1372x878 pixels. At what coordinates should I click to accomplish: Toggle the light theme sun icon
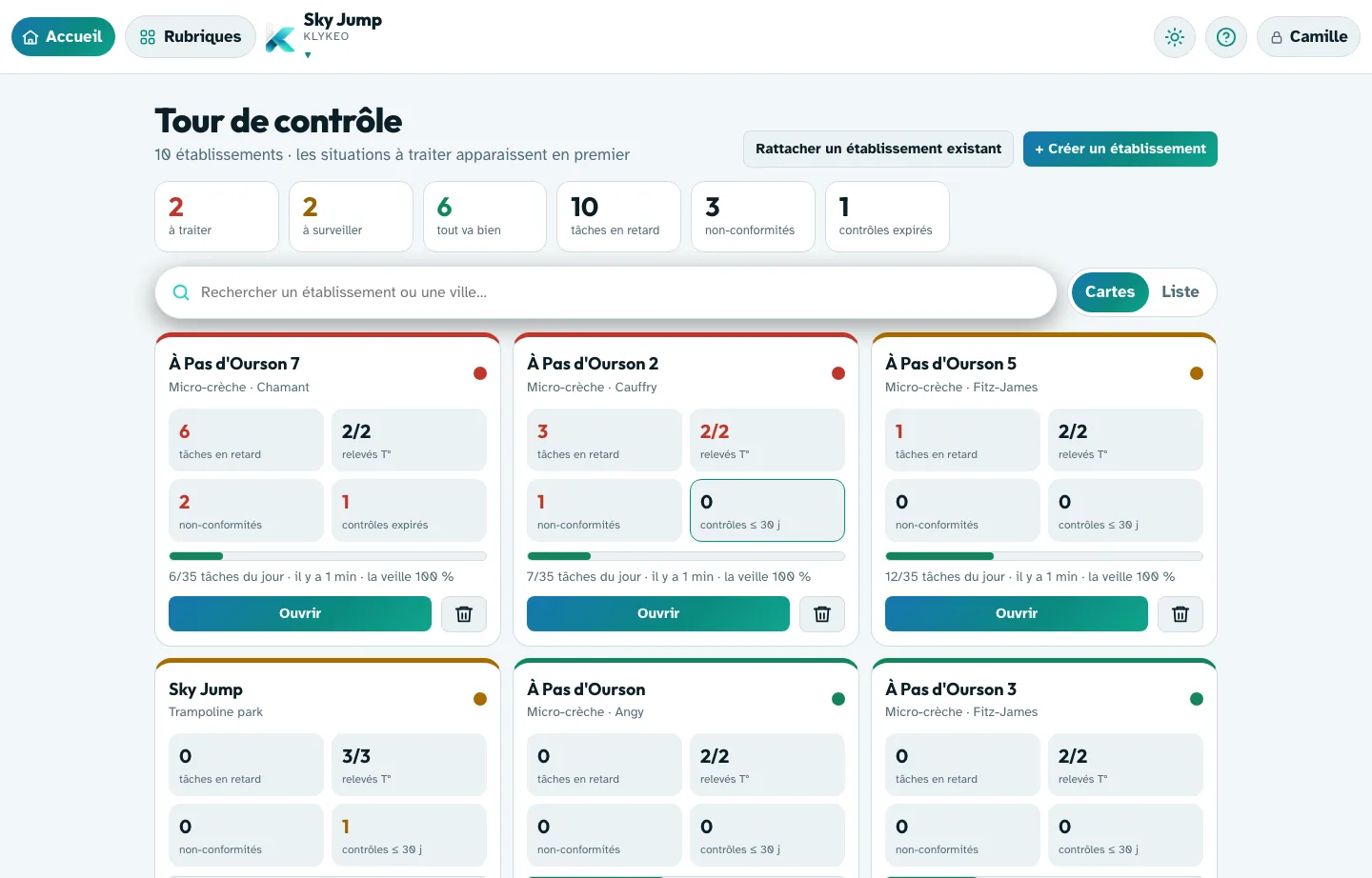1175,37
